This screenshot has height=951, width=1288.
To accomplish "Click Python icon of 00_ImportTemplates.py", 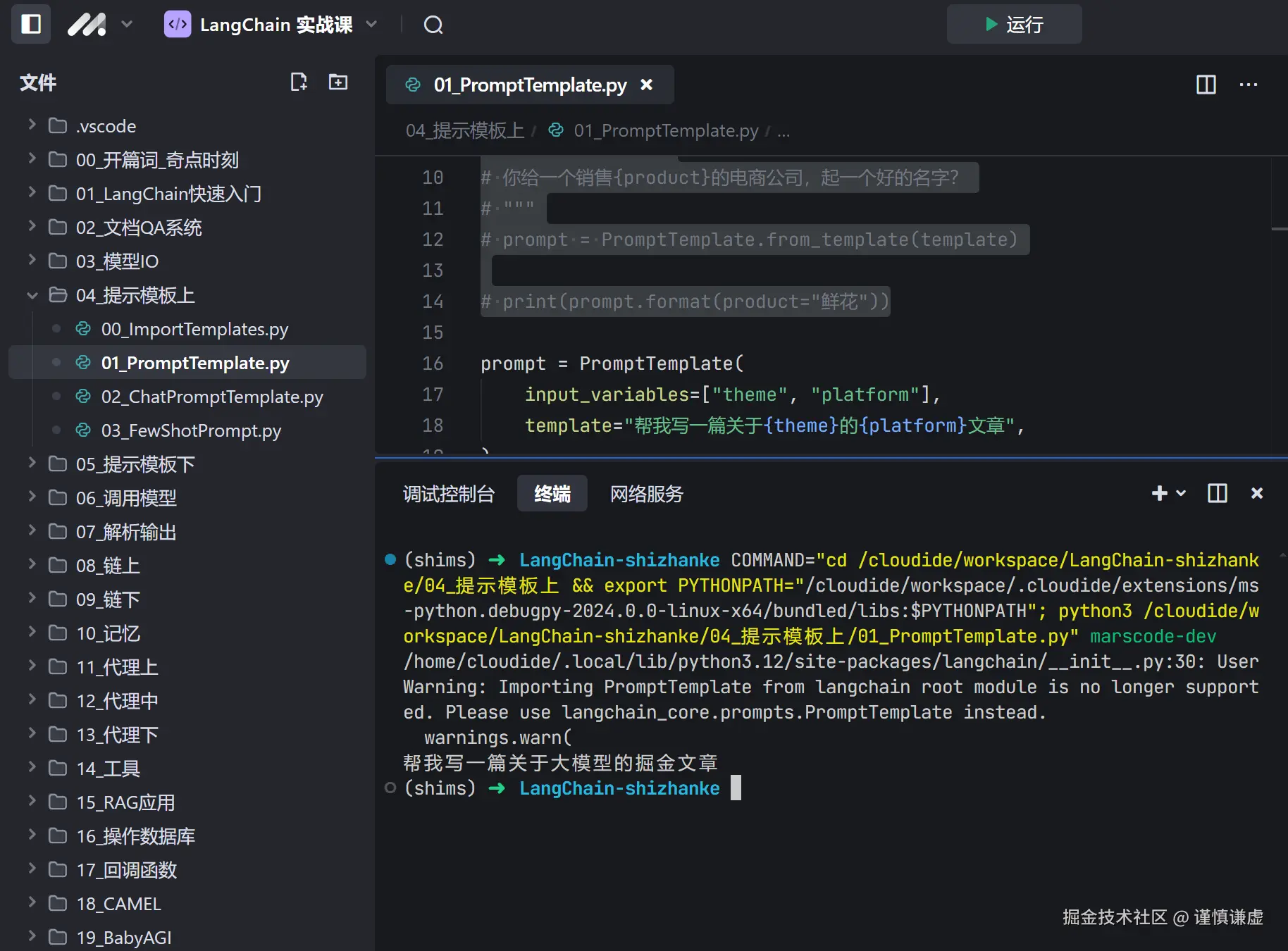I will coord(83,328).
